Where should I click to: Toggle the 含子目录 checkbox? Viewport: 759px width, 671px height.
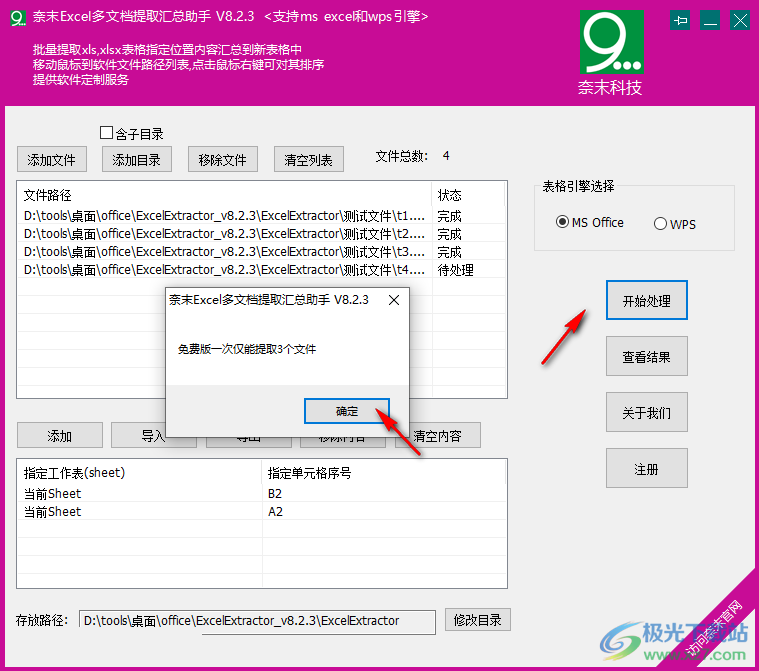(x=106, y=132)
